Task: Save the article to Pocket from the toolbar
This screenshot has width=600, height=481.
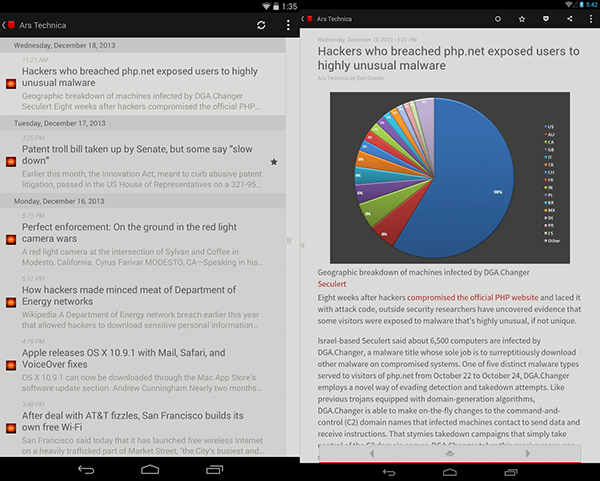Action: click(x=546, y=19)
